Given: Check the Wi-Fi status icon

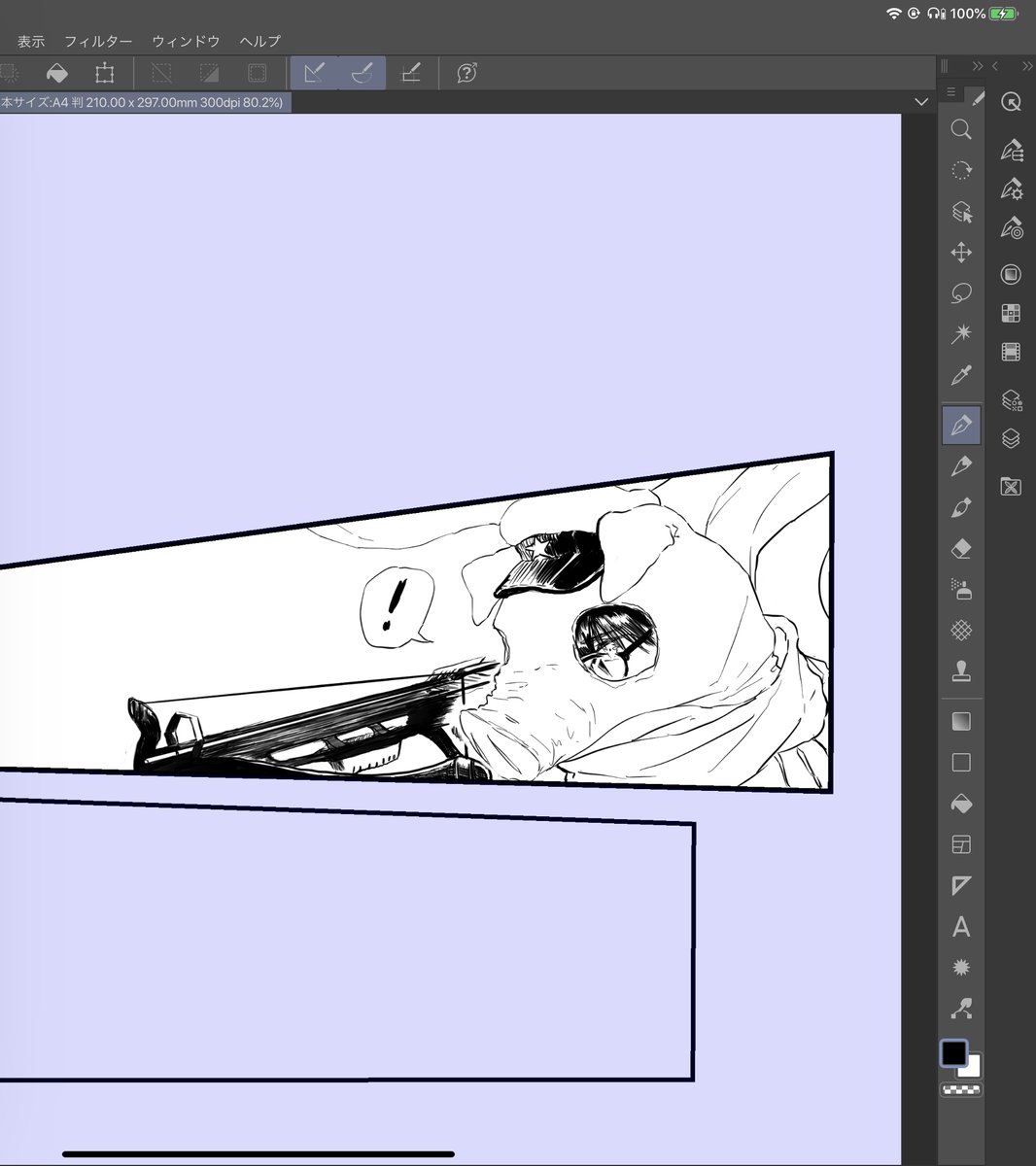Looking at the screenshot, I should coord(894,14).
